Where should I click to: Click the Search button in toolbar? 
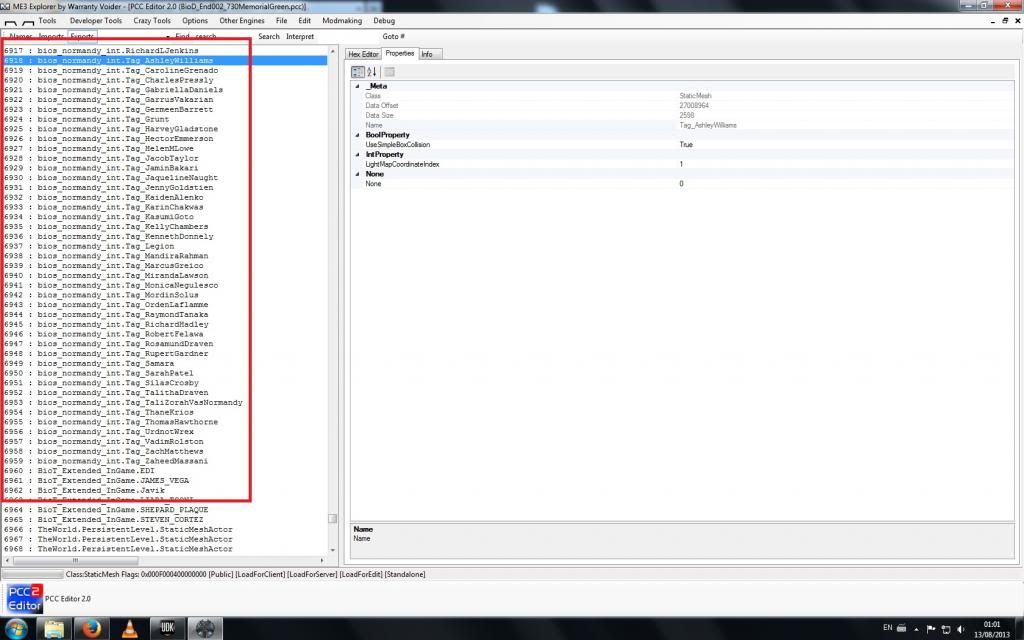(x=269, y=36)
